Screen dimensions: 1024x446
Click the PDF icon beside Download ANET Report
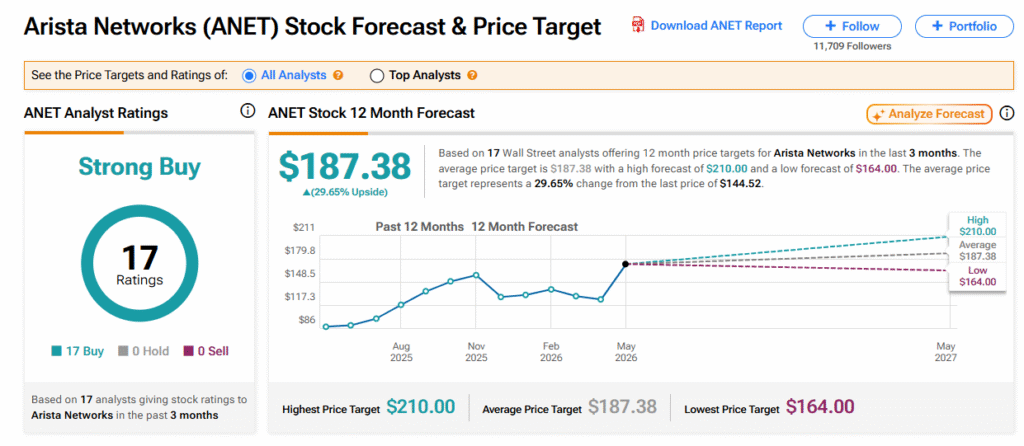pyautogui.click(x=637, y=25)
